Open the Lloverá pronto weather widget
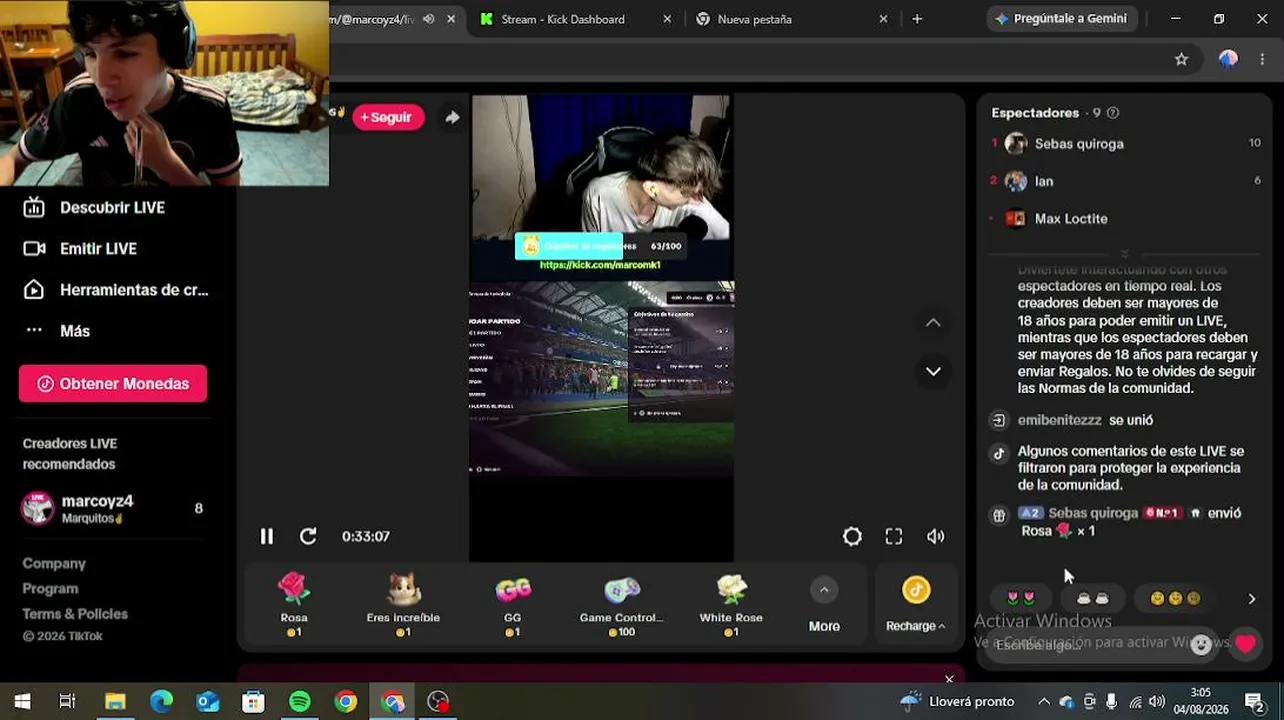 click(957, 702)
